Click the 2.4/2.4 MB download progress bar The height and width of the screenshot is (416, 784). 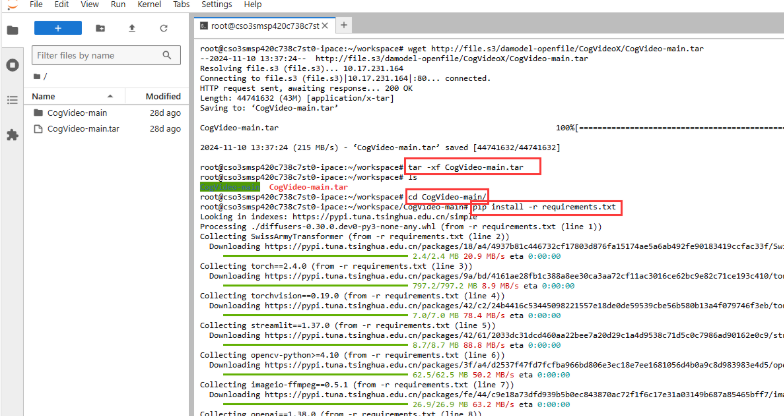point(316,256)
